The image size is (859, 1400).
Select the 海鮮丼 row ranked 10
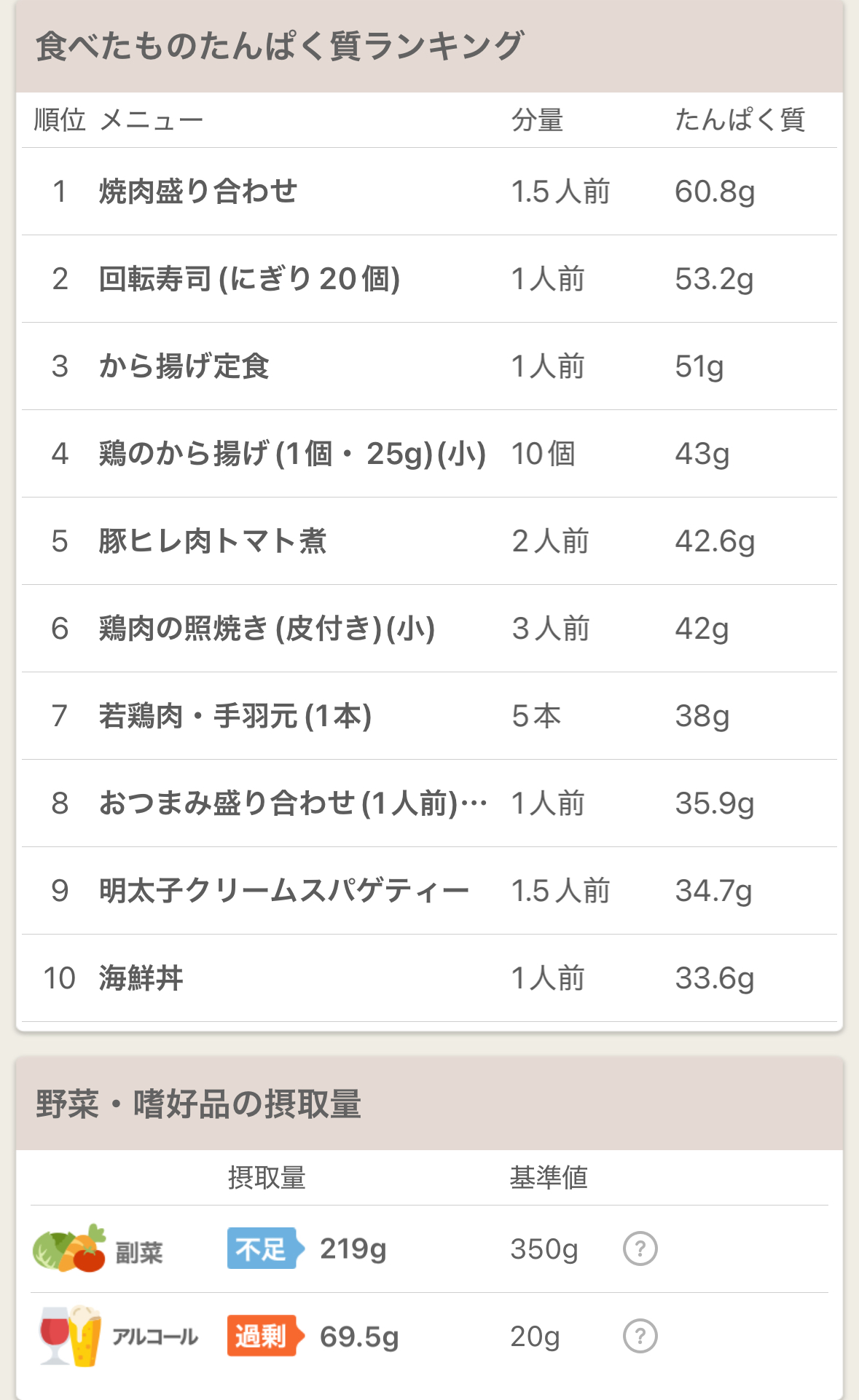(x=429, y=978)
